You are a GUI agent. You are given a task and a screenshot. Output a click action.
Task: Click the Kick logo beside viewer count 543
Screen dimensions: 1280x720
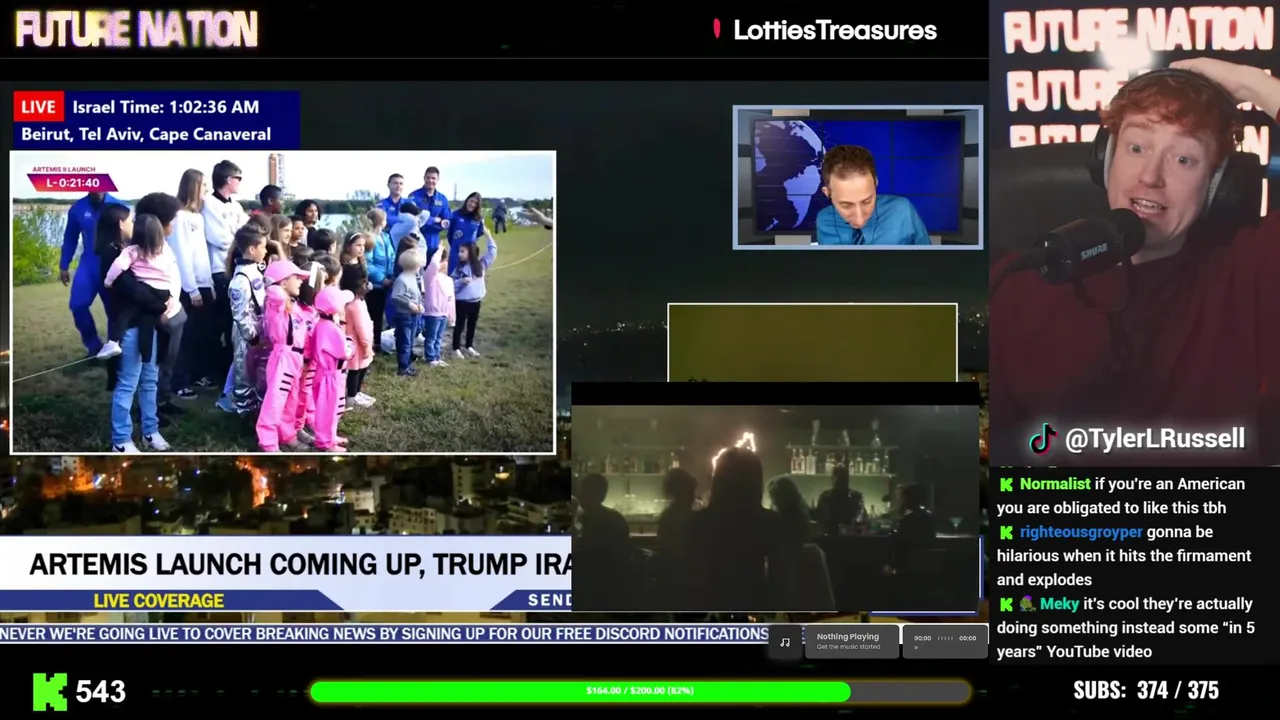point(50,691)
